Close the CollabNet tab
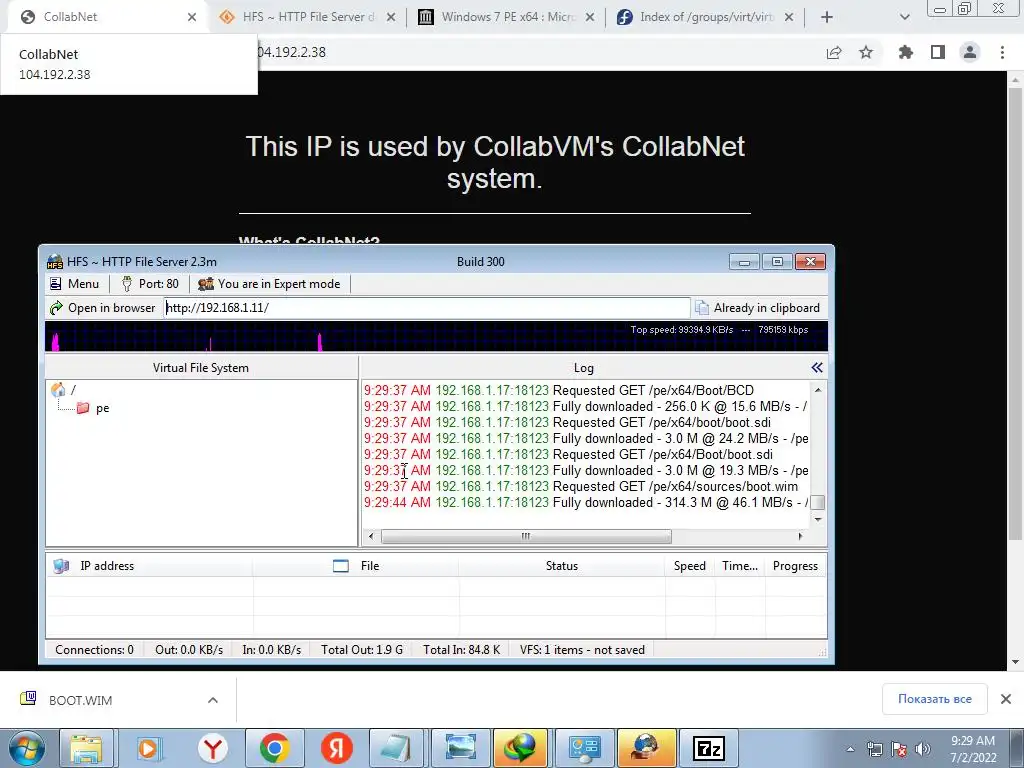This screenshot has width=1024, height=768. click(191, 17)
